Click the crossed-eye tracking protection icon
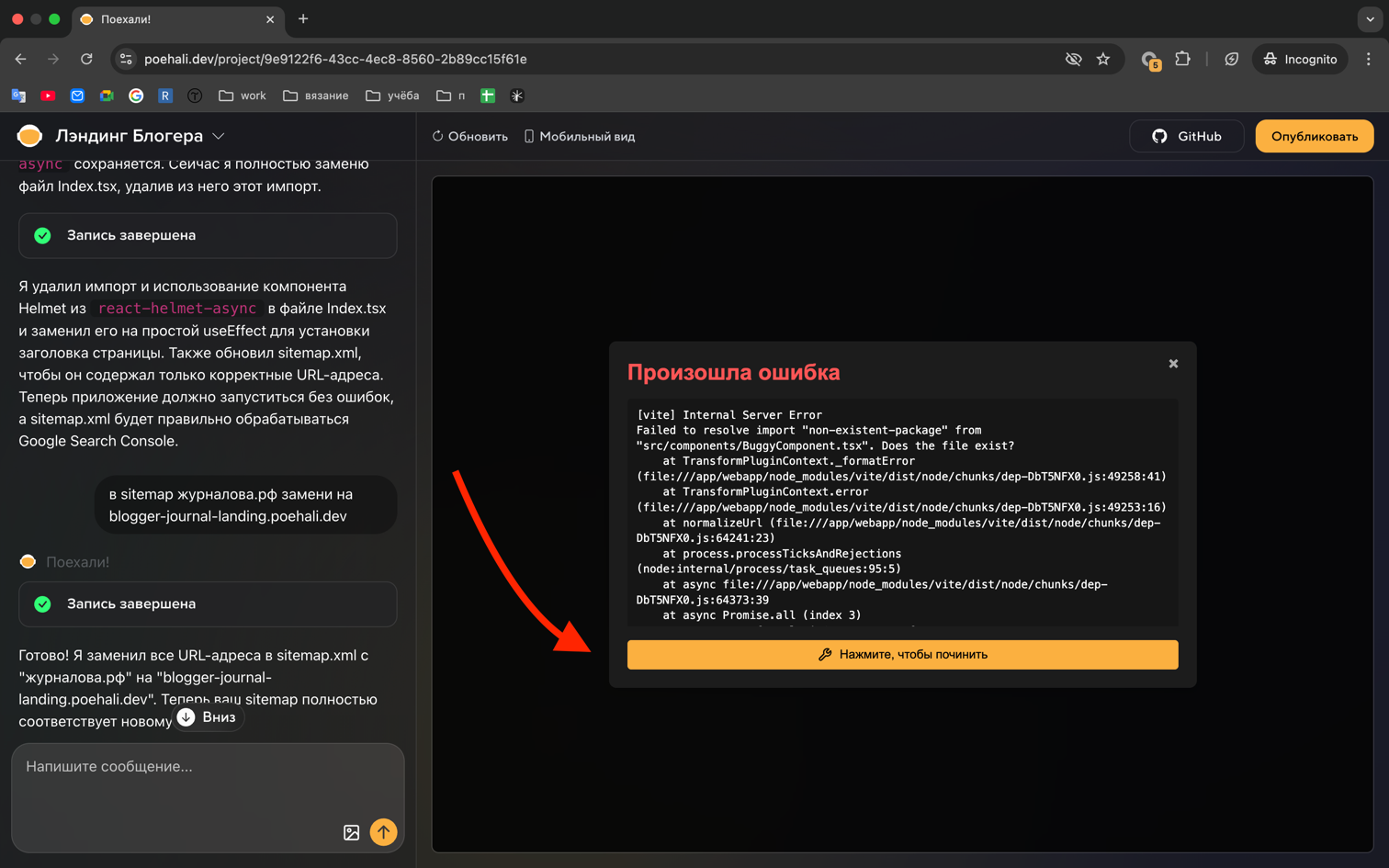The height and width of the screenshot is (868, 1389). coord(1073,59)
